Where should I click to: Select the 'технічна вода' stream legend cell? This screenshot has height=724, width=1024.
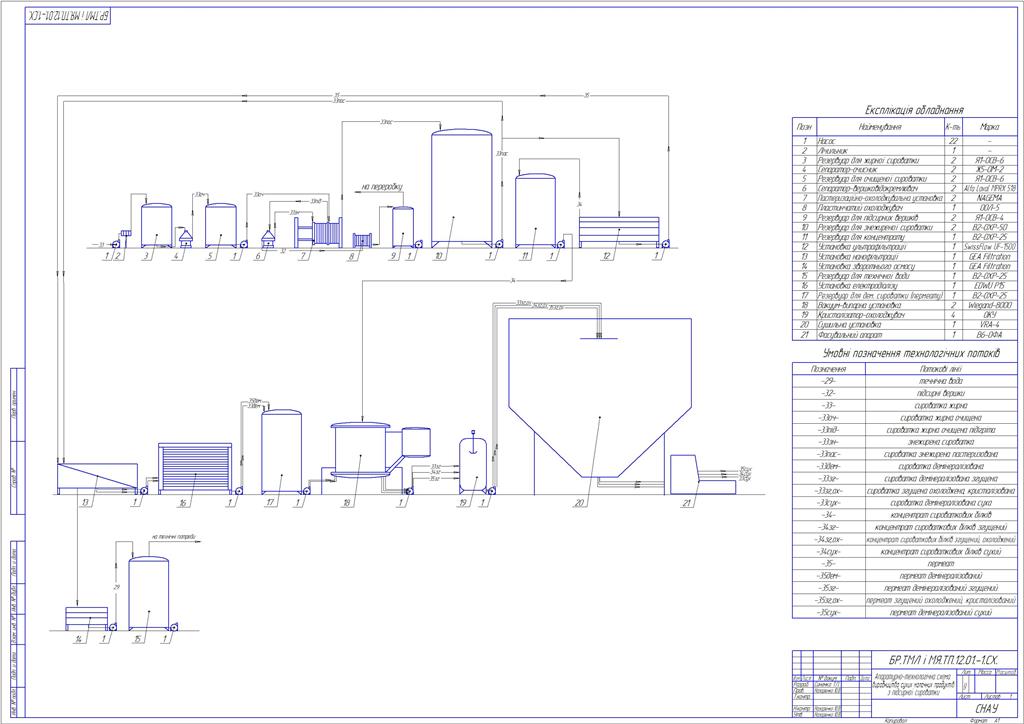click(940, 381)
